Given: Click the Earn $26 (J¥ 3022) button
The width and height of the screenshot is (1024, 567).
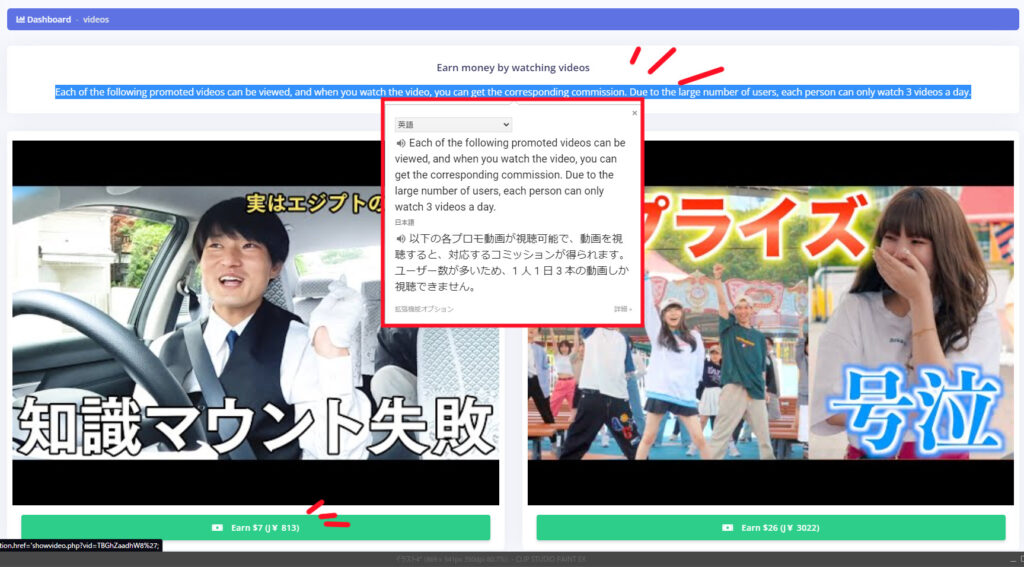Looking at the screenshot, I should click(x=771, y=527).
